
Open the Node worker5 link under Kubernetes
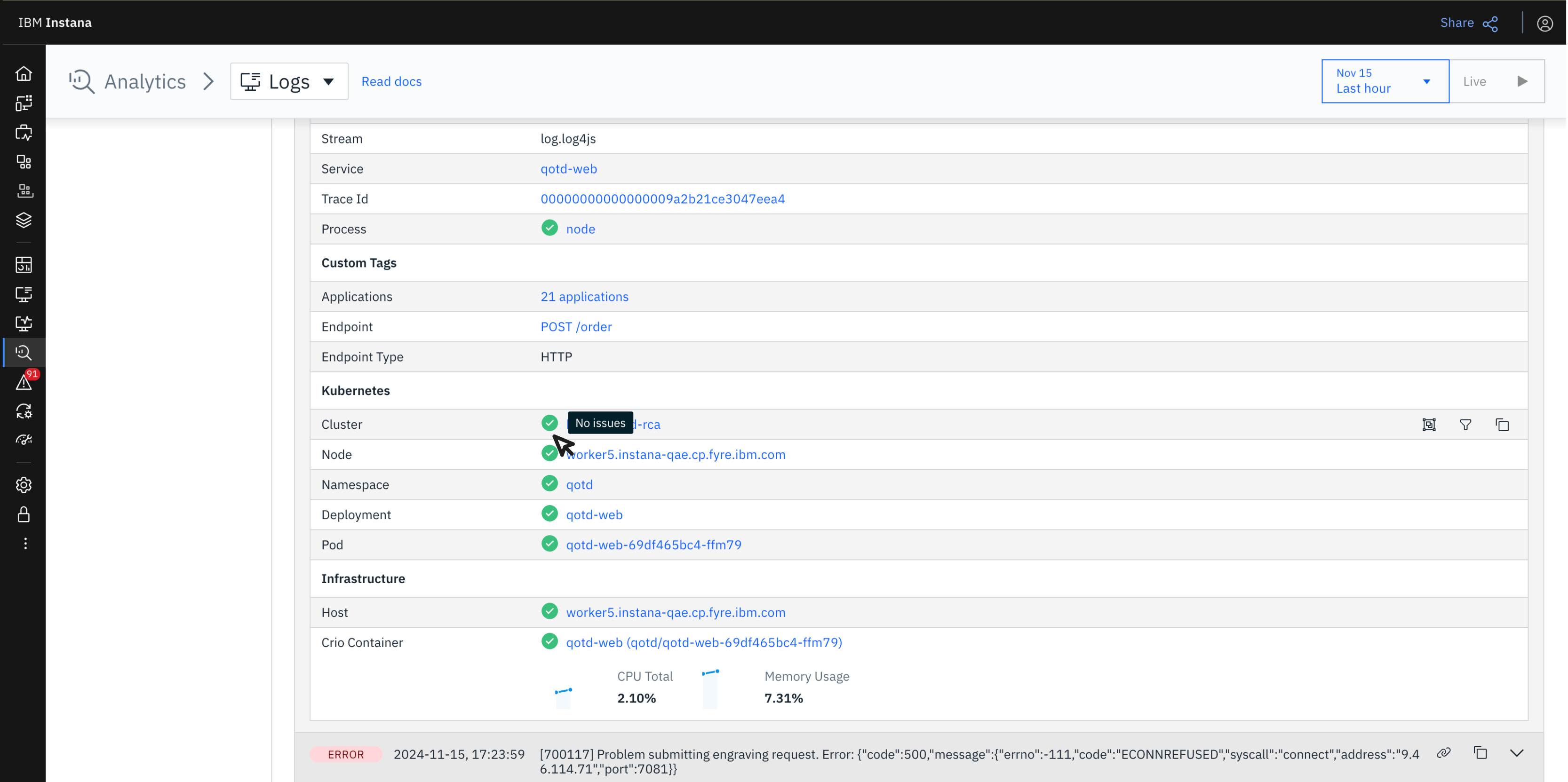(676, 455)
